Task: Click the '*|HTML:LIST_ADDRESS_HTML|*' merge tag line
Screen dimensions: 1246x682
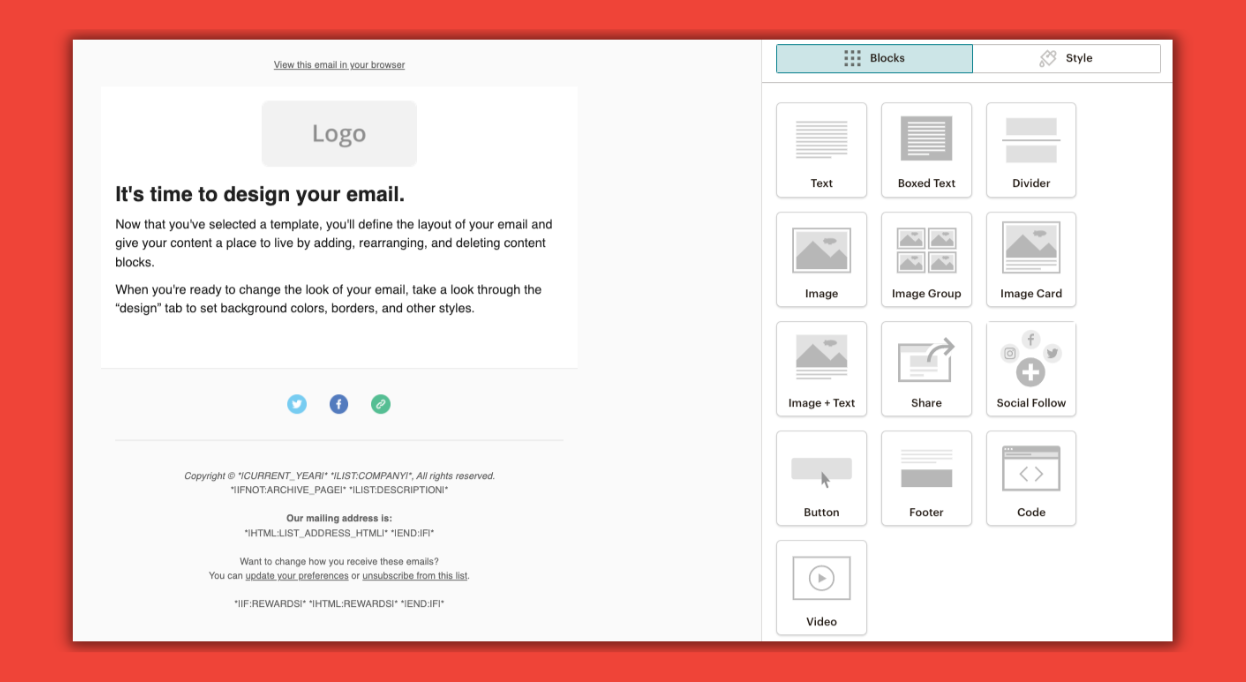Action: click(339, 533)
